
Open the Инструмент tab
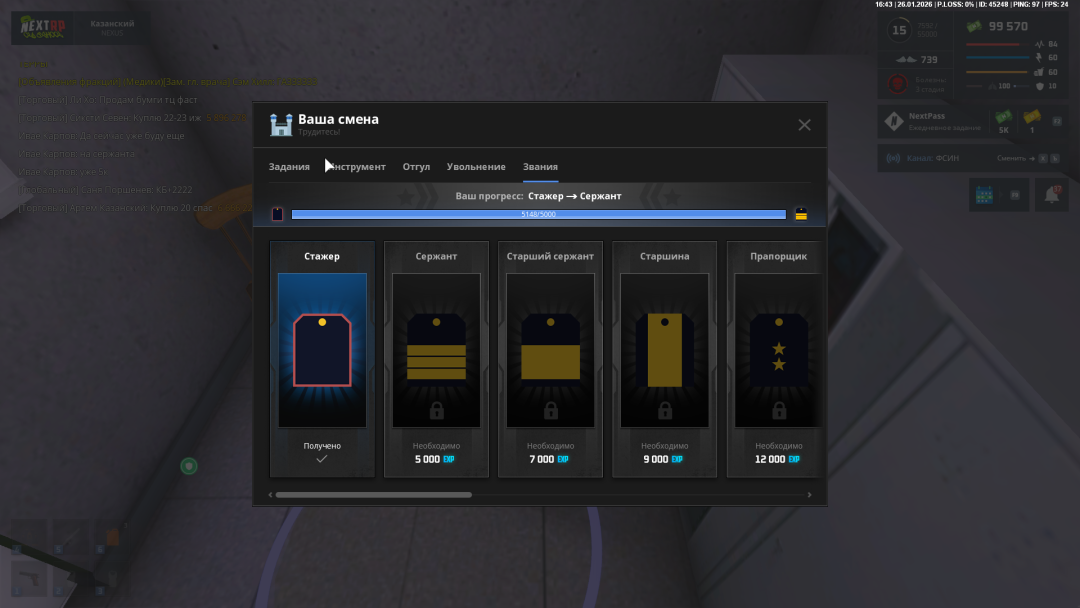[358, 167]
